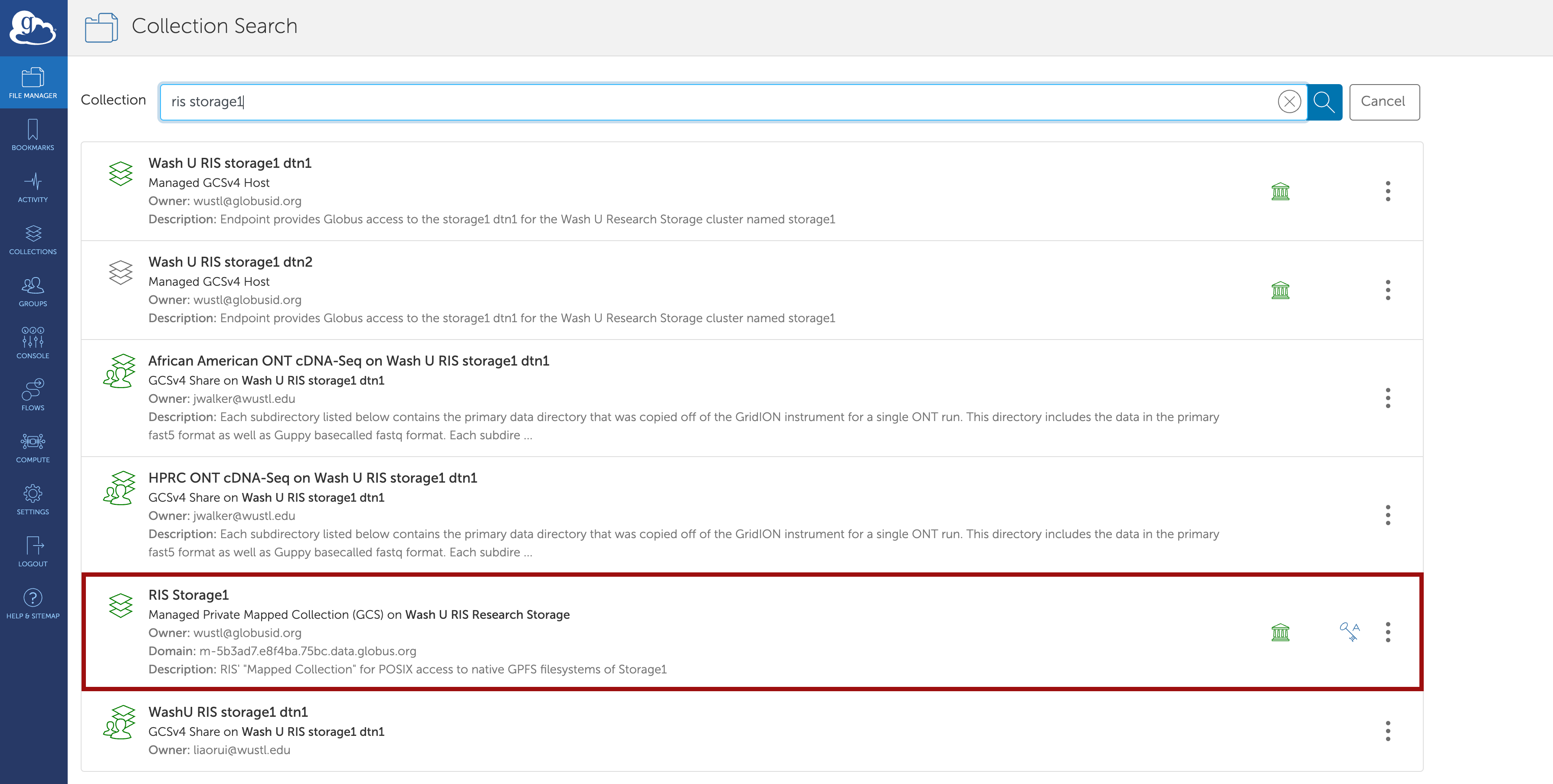Open options menu for African American ONT collection
The width and height of the screenshot is (1553, 784).
[x=1388, y=398]
